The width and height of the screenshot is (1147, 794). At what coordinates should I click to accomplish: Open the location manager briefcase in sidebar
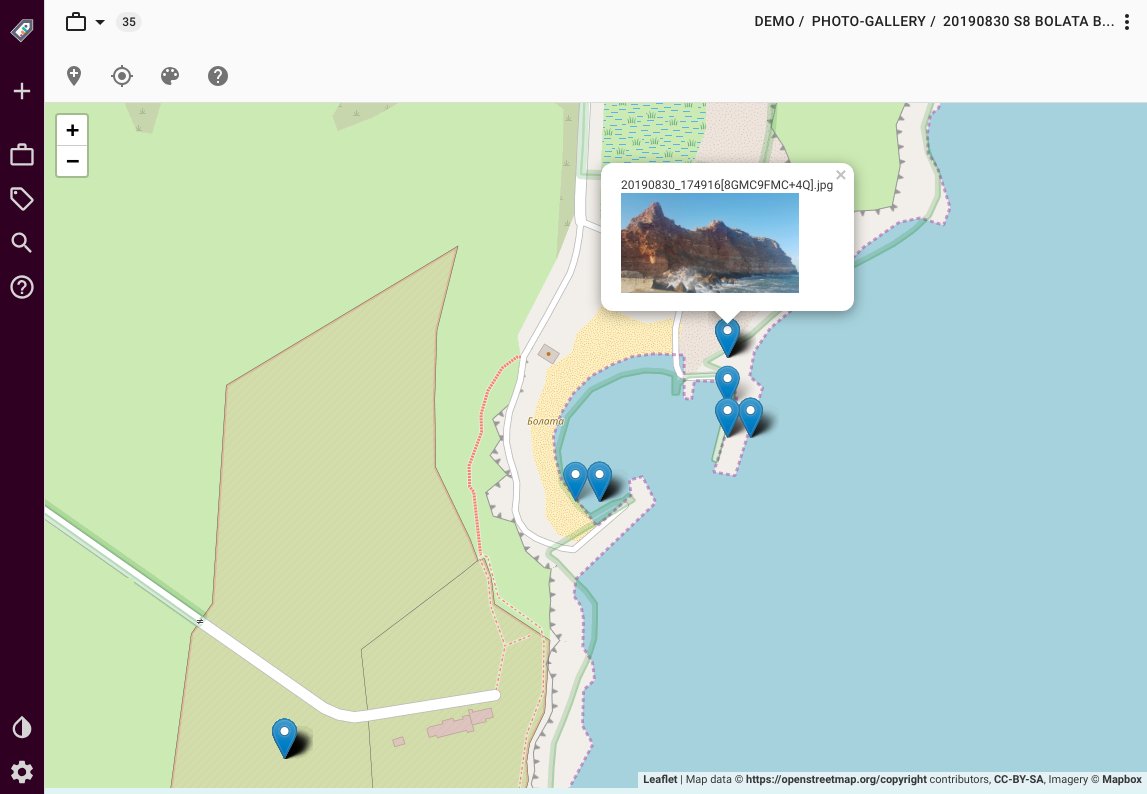point(22,155)
